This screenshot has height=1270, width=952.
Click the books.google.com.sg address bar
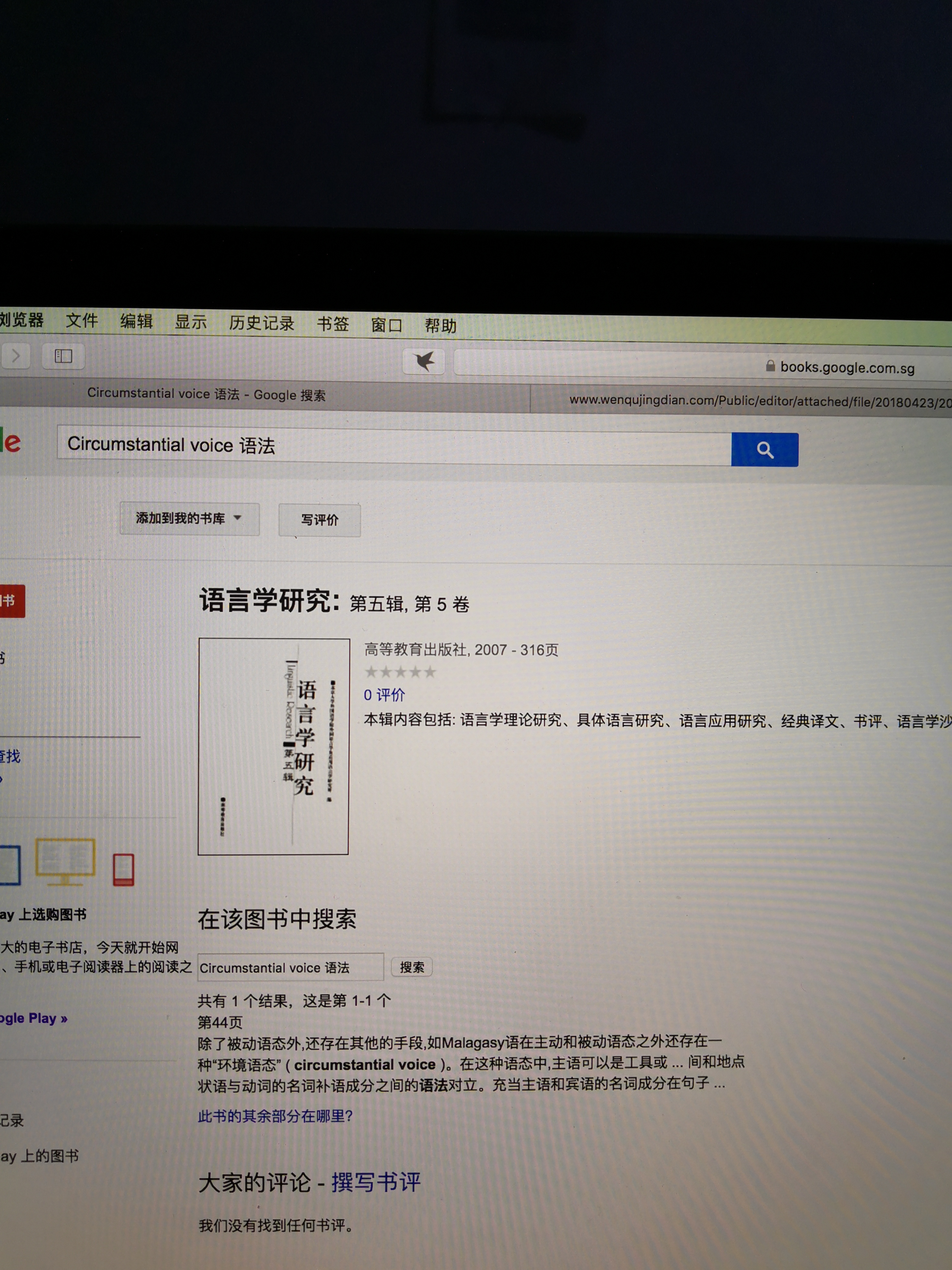click(x=703, y=366)
